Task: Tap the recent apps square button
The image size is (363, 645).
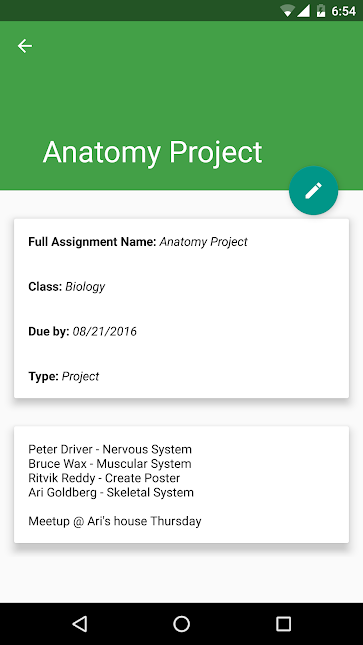Action: click(x=283, y=624)
